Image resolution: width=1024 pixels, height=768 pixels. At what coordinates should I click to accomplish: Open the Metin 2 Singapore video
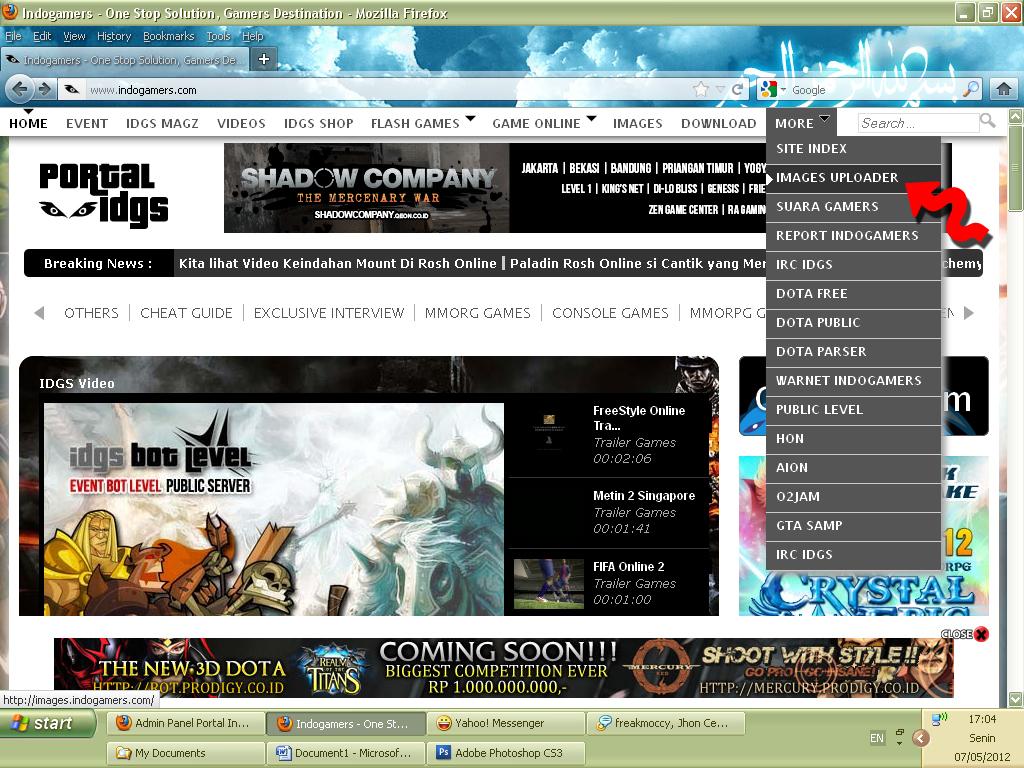[x=643, y=496]
